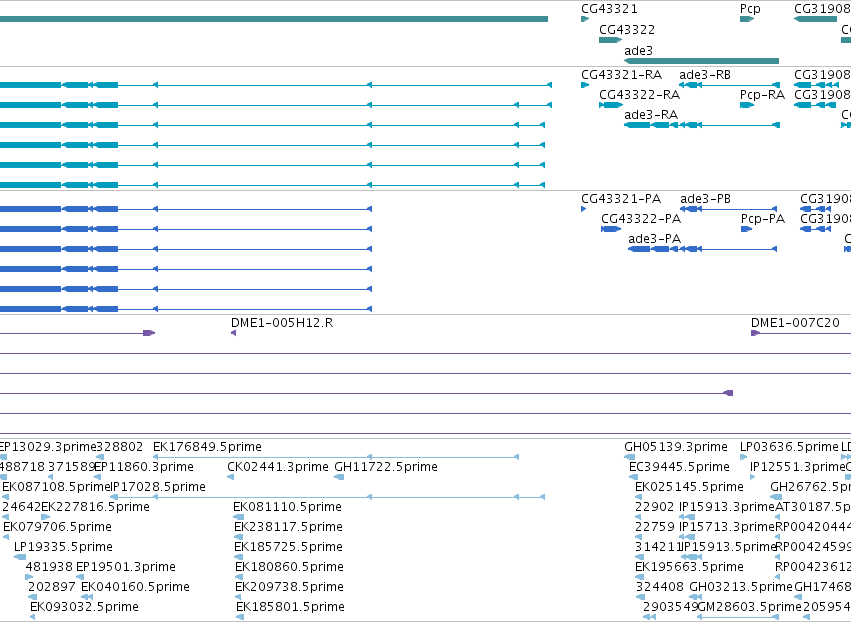Open the CG43321-RA transcript label
Viewport: 851px width, 622px height.
[621, 75]
